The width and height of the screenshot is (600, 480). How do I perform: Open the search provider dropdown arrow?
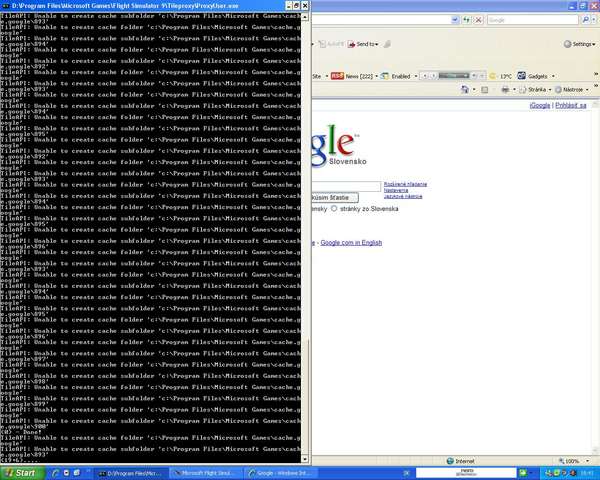[x=594, y=20]
